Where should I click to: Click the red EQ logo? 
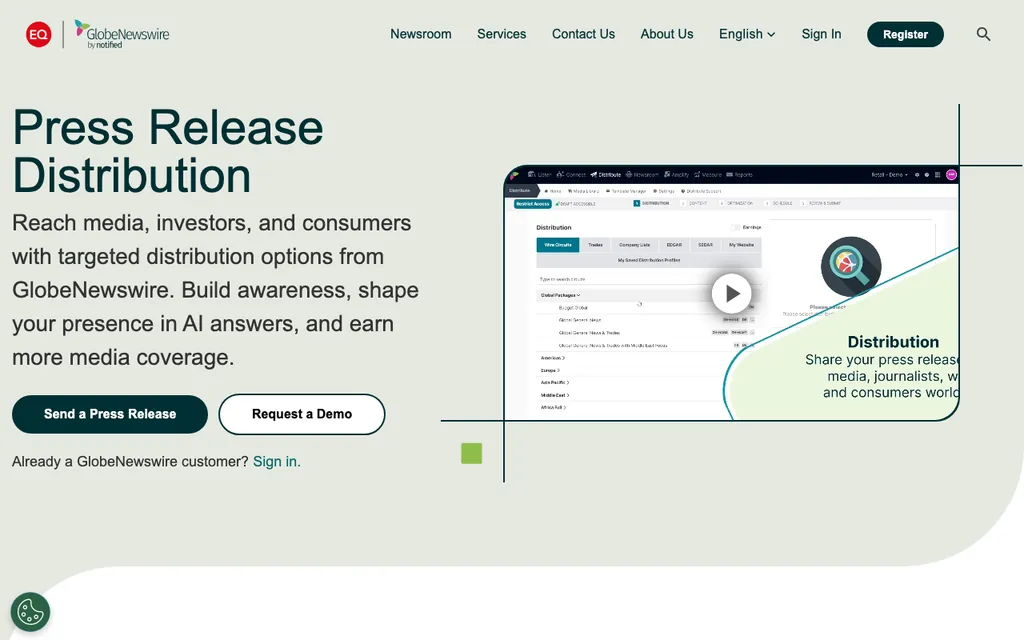(39, 34)
